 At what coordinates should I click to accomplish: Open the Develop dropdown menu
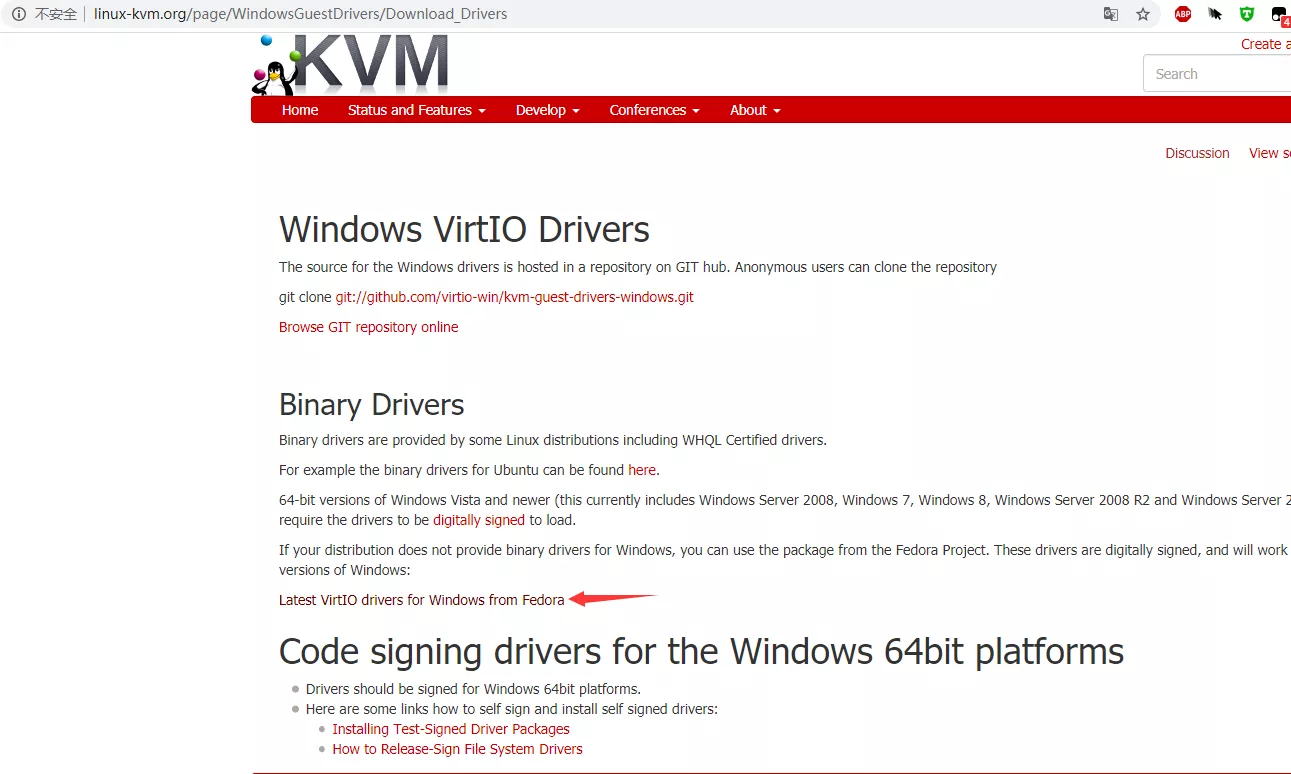(x=547, y=110)
